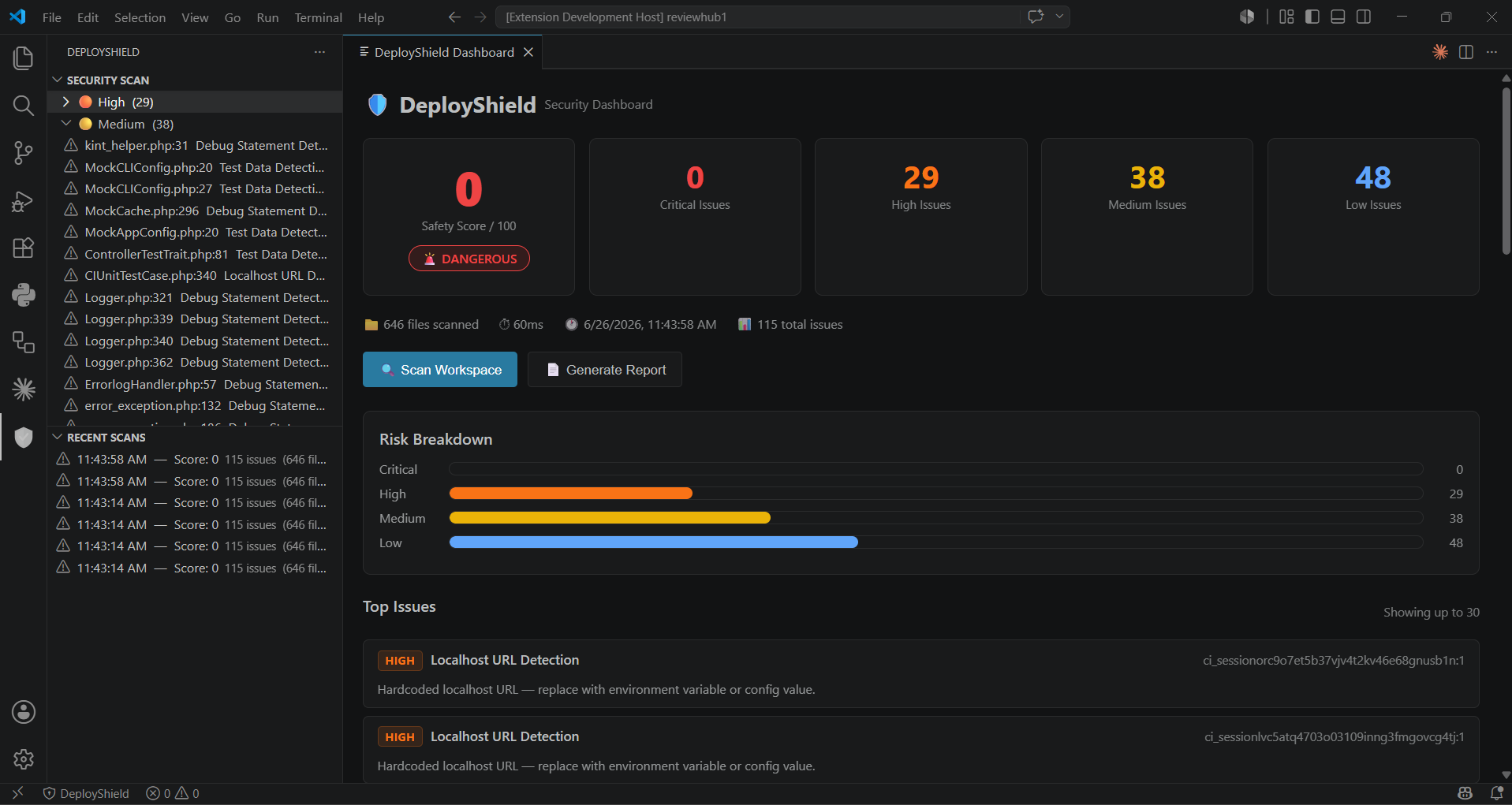Screen dimensions: 1512x805
Task: Open the Customize Layout icon
Action: tap(1286, 17)
